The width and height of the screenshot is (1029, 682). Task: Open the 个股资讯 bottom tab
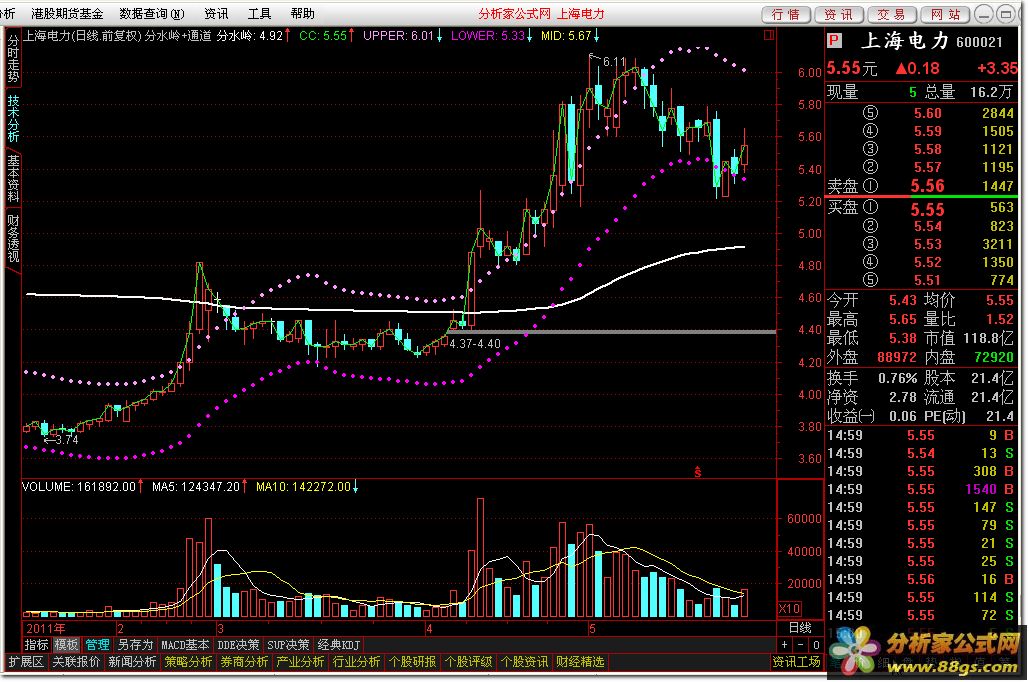(524, 662)
